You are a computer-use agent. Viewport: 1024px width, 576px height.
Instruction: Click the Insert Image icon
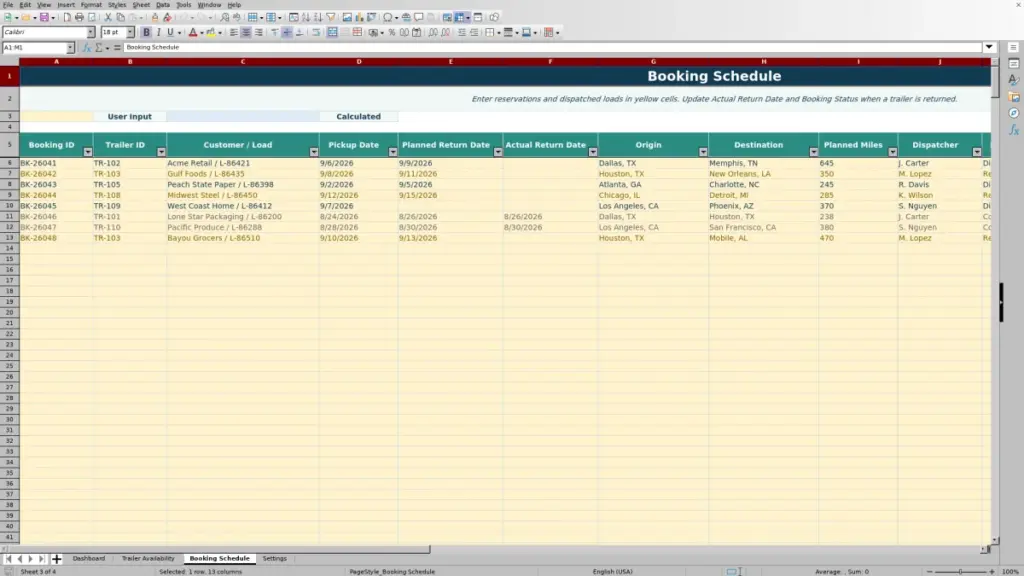347,18
